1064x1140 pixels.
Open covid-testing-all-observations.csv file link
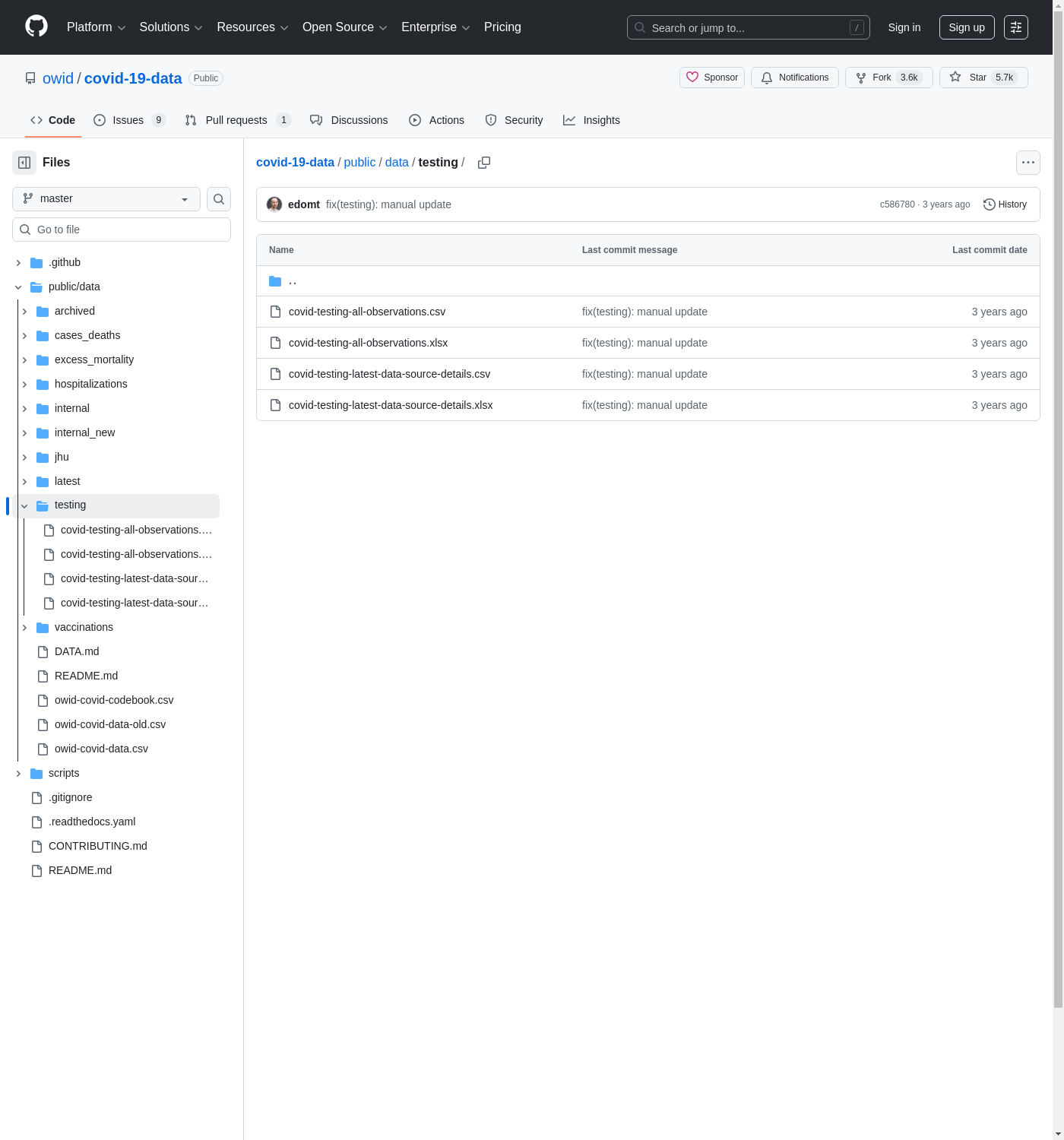coord(367,312)
